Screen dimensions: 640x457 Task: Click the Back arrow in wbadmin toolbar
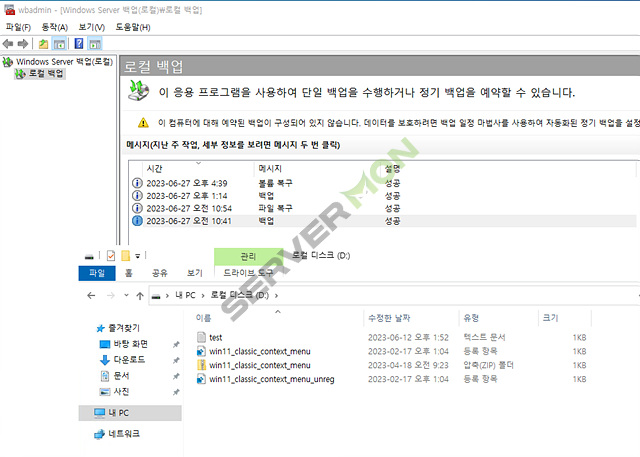pyautogui.click(x=7, y=43)
